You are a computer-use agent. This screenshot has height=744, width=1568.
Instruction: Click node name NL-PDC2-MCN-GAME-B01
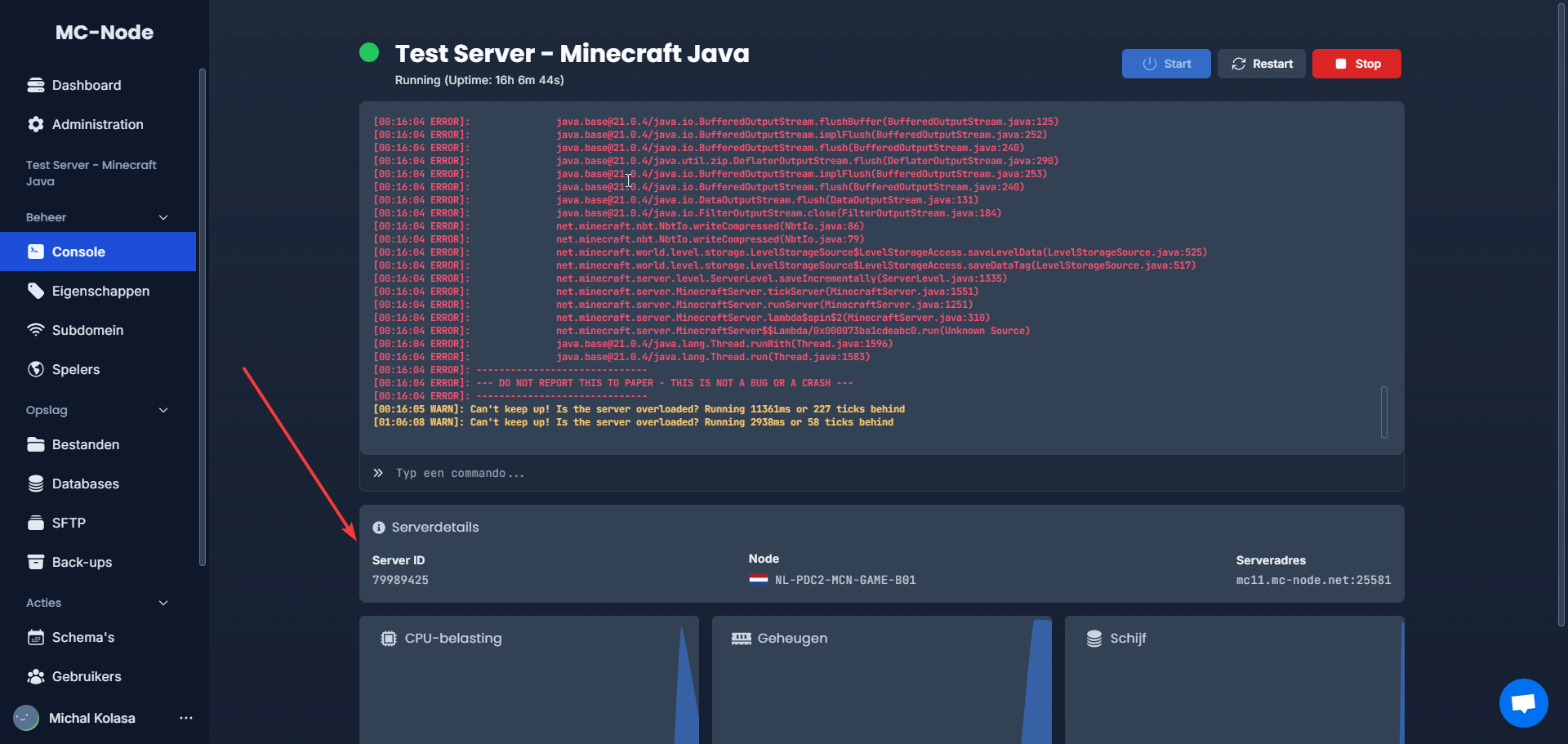tap(845, 580)
